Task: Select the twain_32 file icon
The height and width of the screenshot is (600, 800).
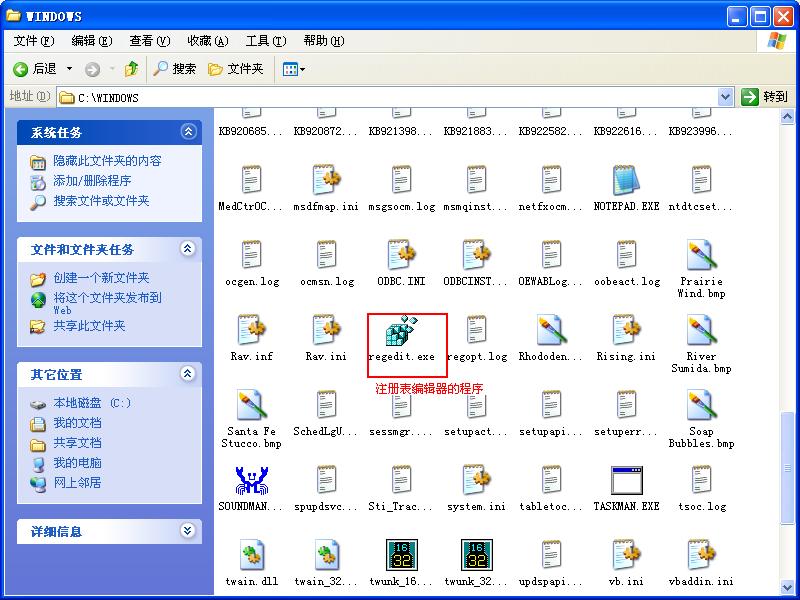Action: (327, 555)
